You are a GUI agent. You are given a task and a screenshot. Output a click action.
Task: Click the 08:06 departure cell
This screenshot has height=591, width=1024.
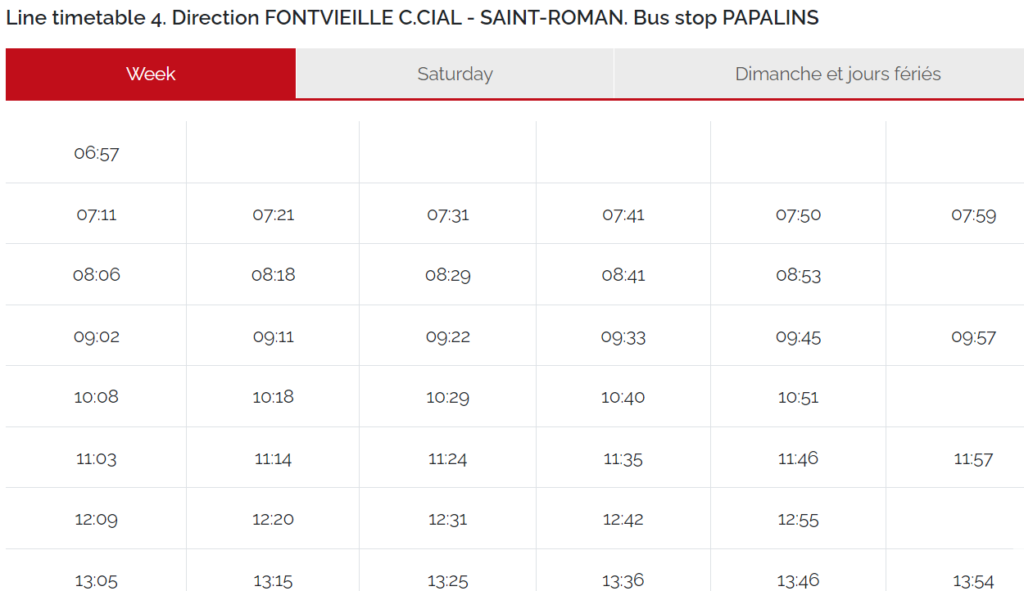96,274
